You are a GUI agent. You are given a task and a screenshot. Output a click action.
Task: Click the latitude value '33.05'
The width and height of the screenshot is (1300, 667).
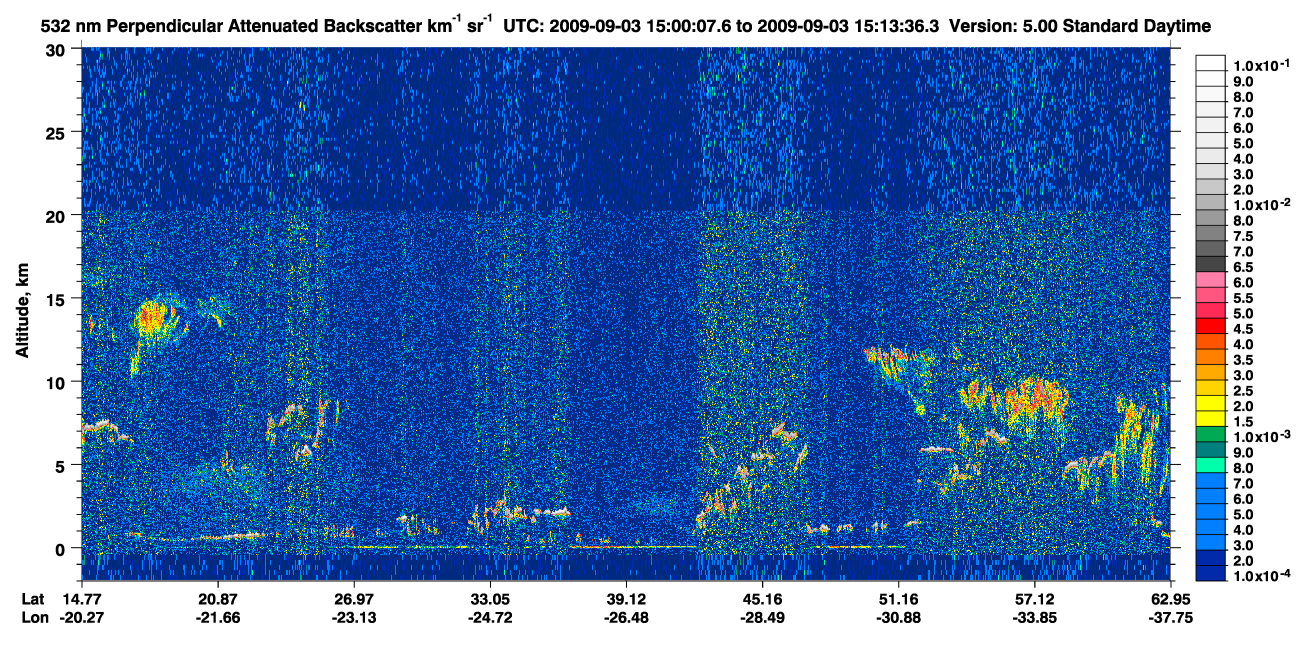click(489, 598)
